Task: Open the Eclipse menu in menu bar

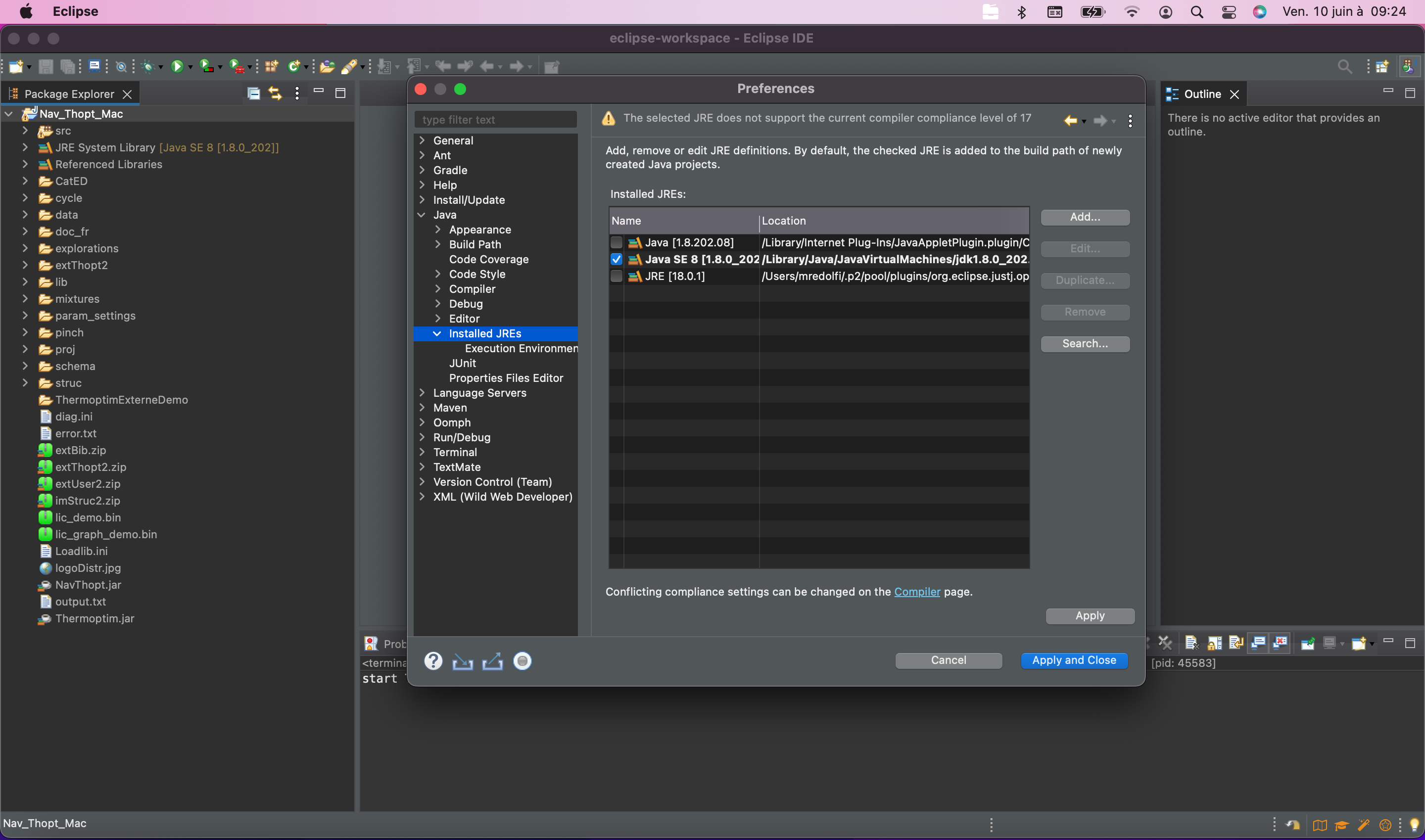Action: [x=75, y=11]
